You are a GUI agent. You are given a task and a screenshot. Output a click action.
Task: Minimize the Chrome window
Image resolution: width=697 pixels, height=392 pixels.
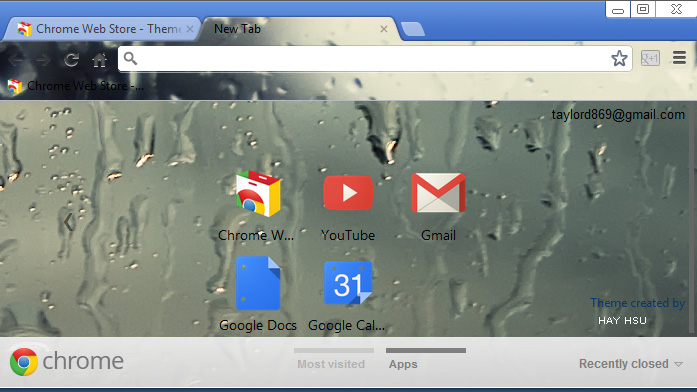click(x=618, y=9)
